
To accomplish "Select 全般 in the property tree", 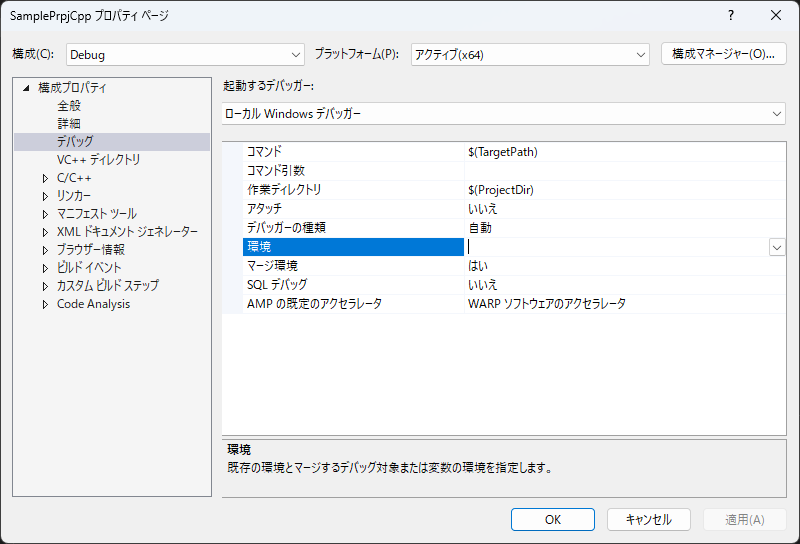I will (69, 106).
